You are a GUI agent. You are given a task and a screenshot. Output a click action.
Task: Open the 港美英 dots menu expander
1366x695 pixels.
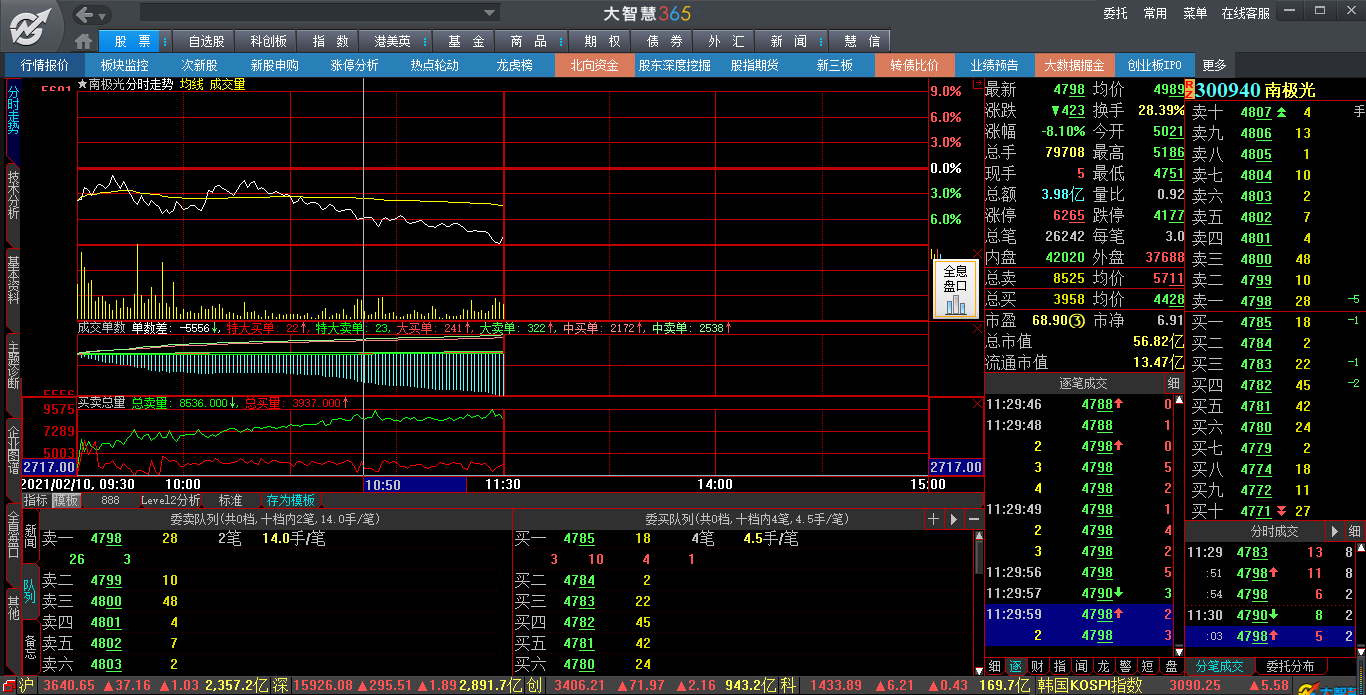(x=425, y=41)
